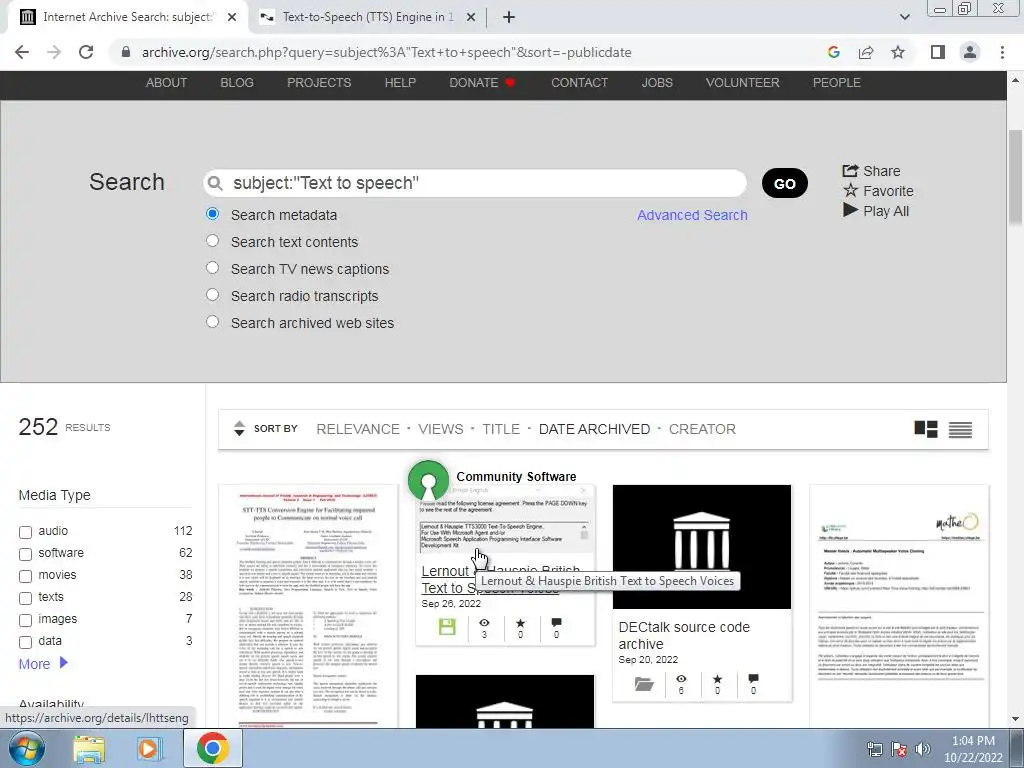Check the software media type filter
The height and width of the screenshot is (768, 1024).
coord(25,554)
